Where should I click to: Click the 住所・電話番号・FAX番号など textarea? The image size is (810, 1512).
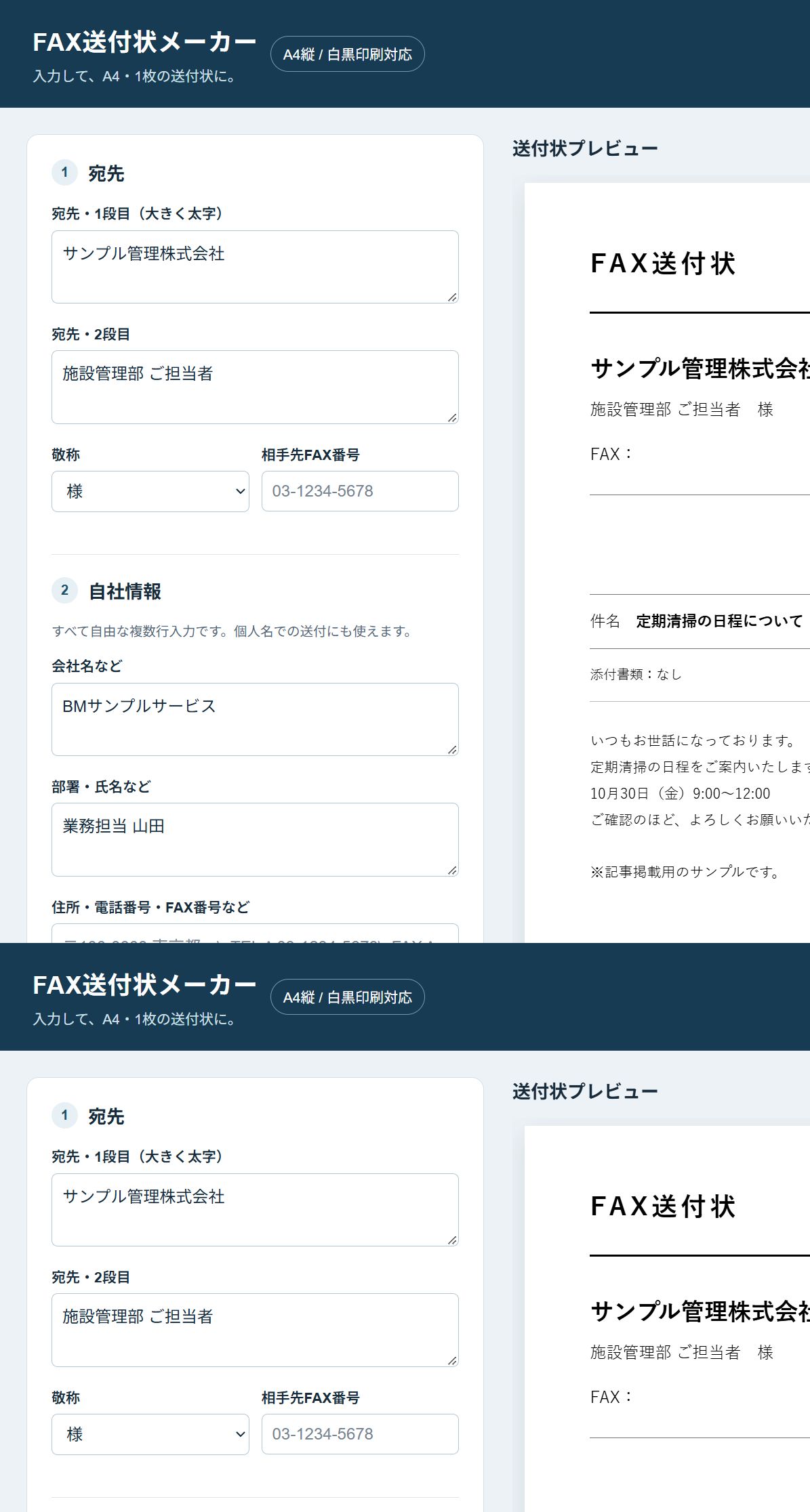tap(255, 933)
